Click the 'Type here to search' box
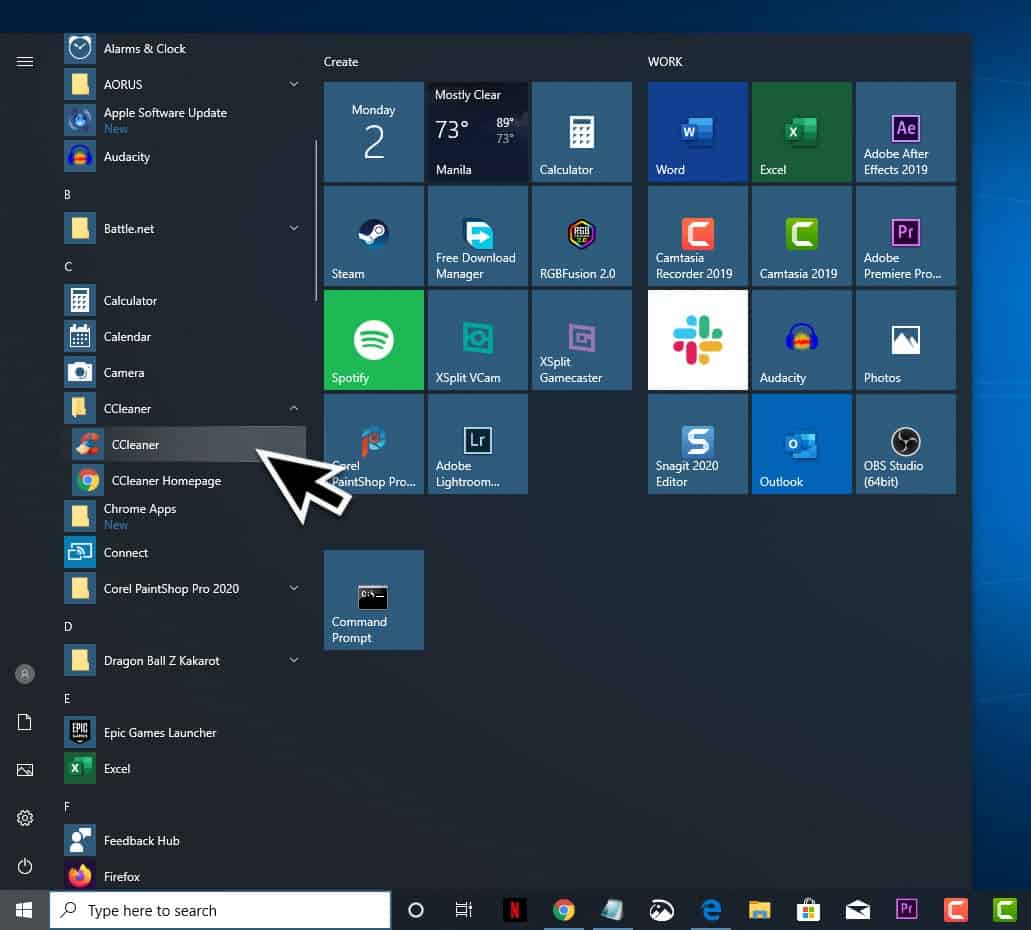The height and width of the screenshot is (930, 1031). tap(220, 910)
